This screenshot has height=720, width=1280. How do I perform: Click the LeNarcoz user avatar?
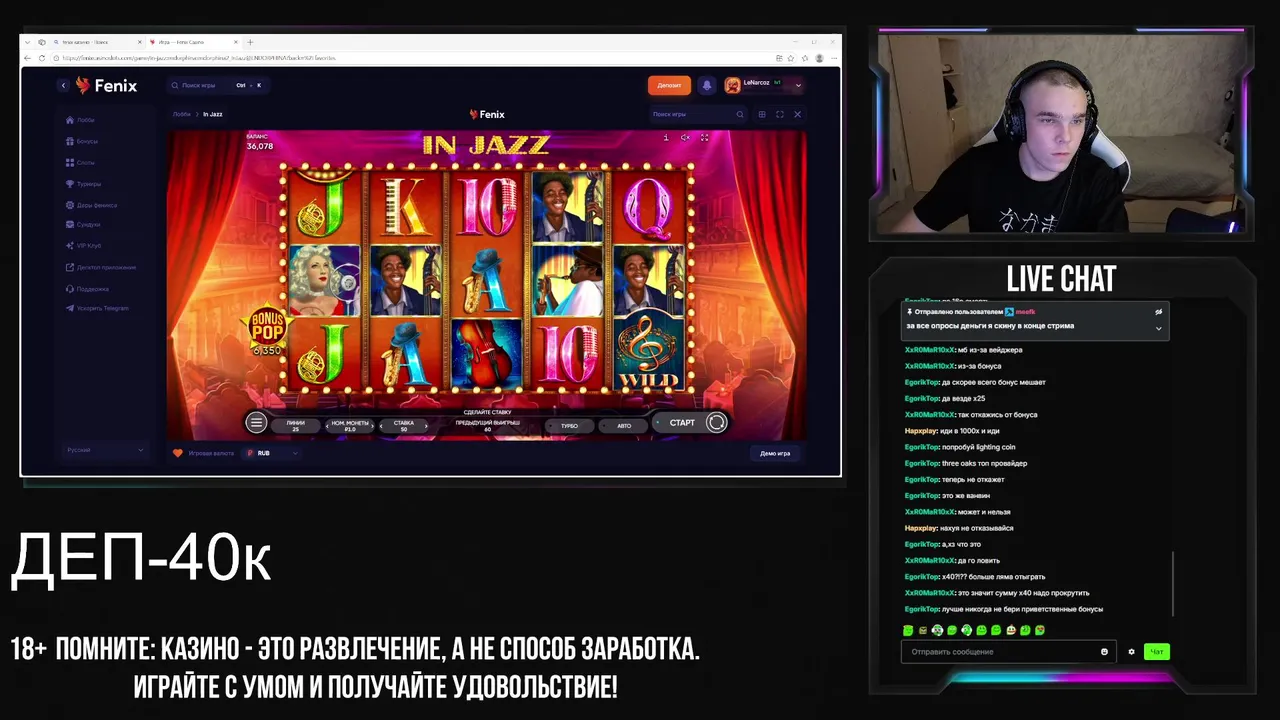point(733,85)
